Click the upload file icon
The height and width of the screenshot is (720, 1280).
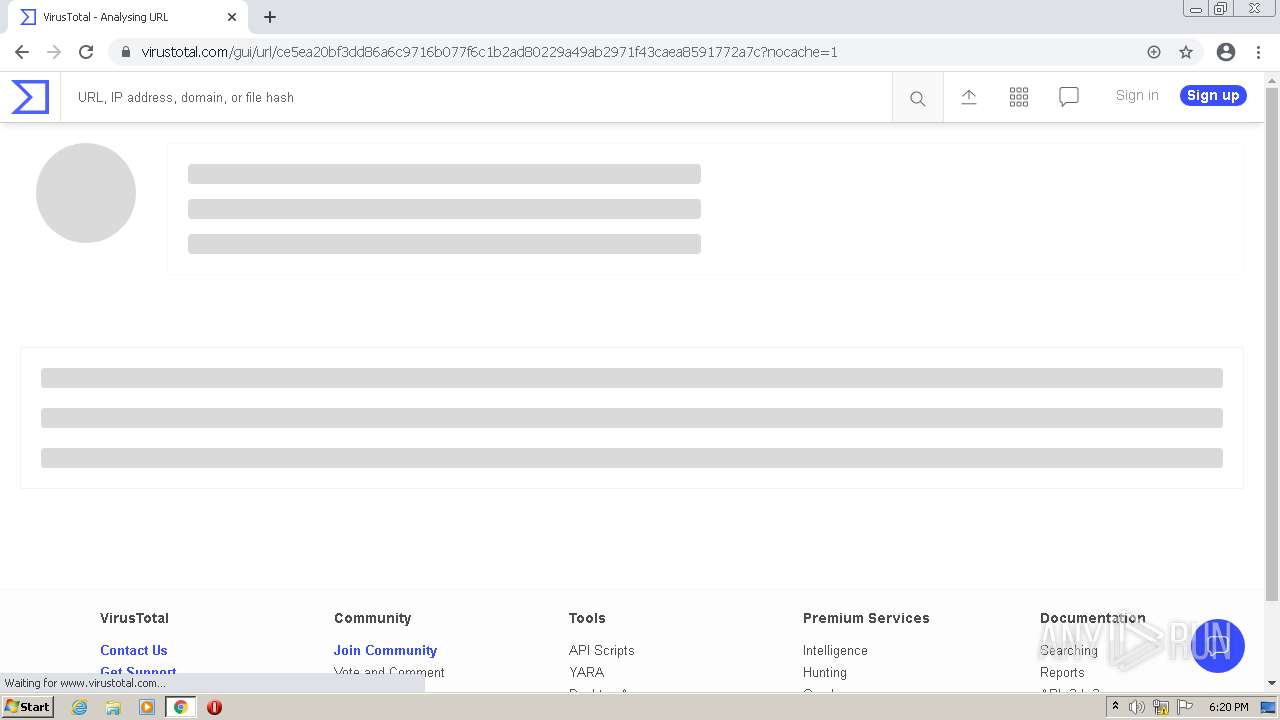click(969, 97)
